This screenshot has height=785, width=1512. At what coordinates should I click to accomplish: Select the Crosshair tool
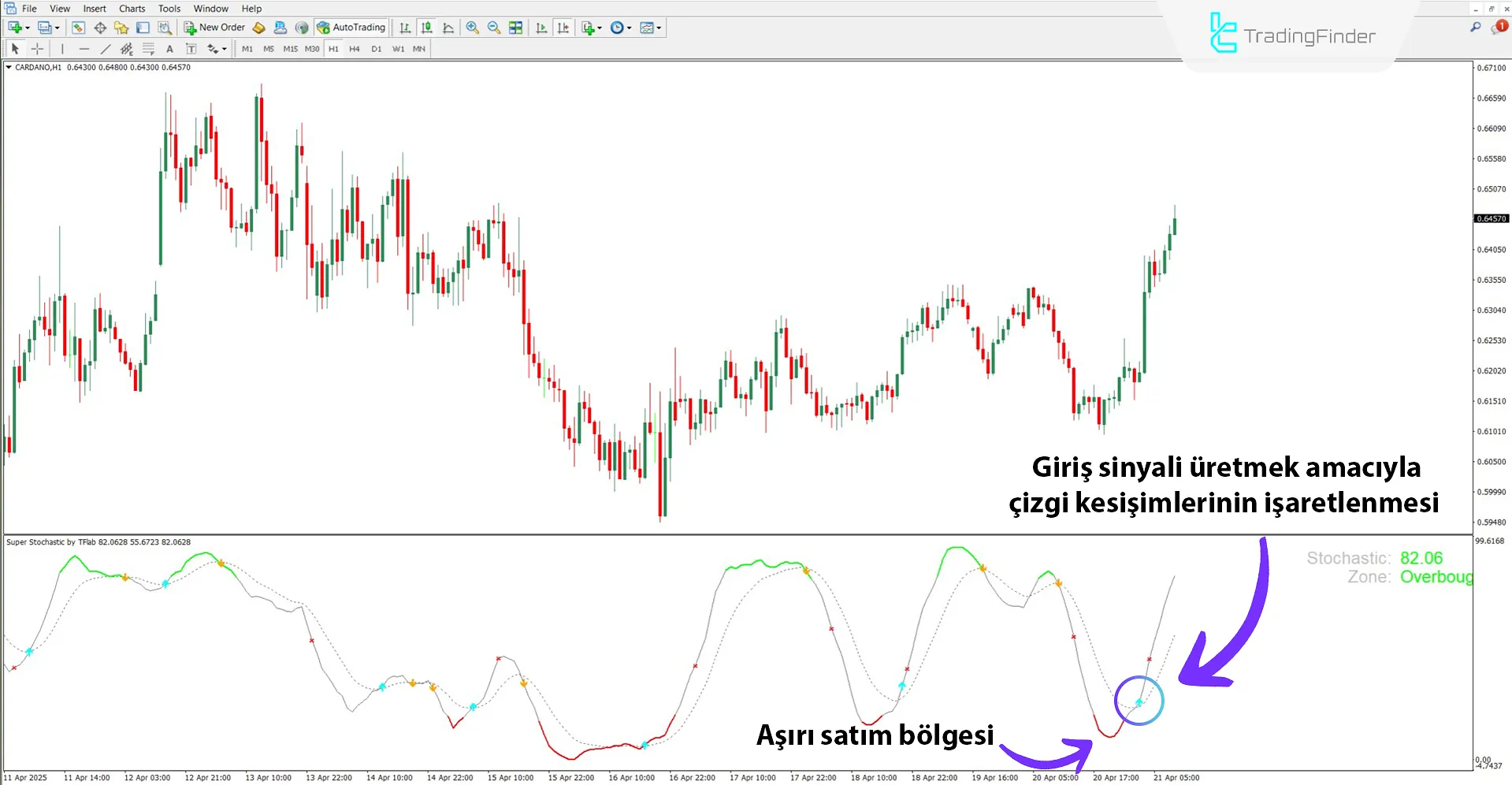coord(36,48)
